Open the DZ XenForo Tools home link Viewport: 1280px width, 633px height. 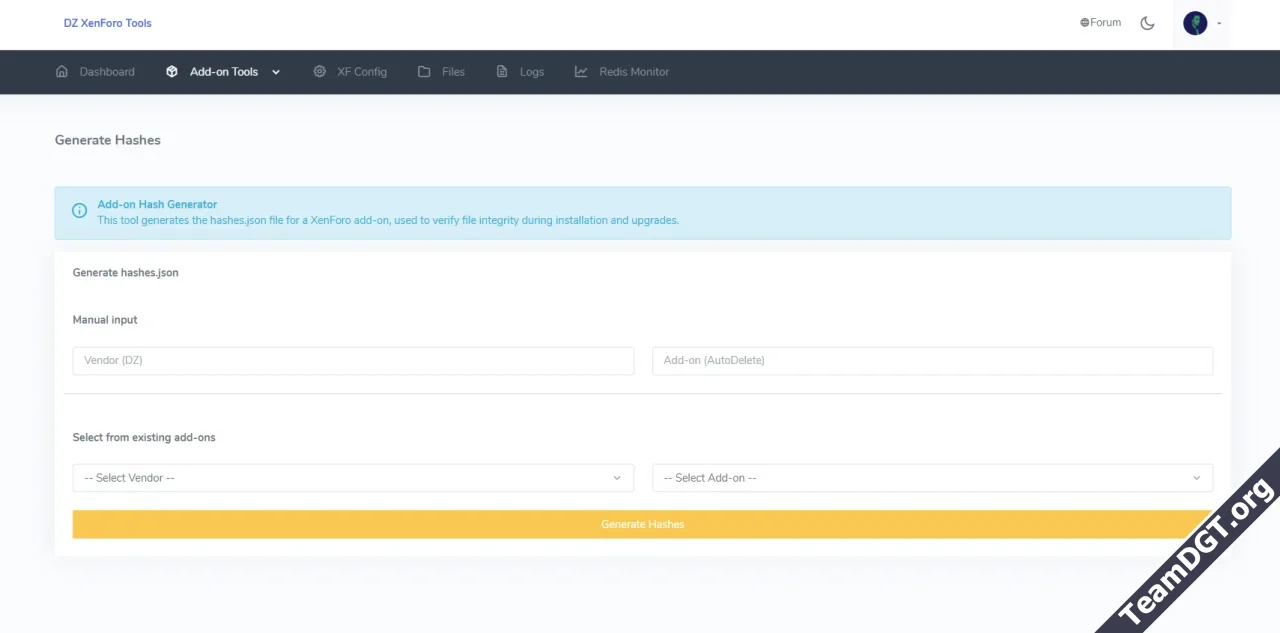click(x=108, y=23)
